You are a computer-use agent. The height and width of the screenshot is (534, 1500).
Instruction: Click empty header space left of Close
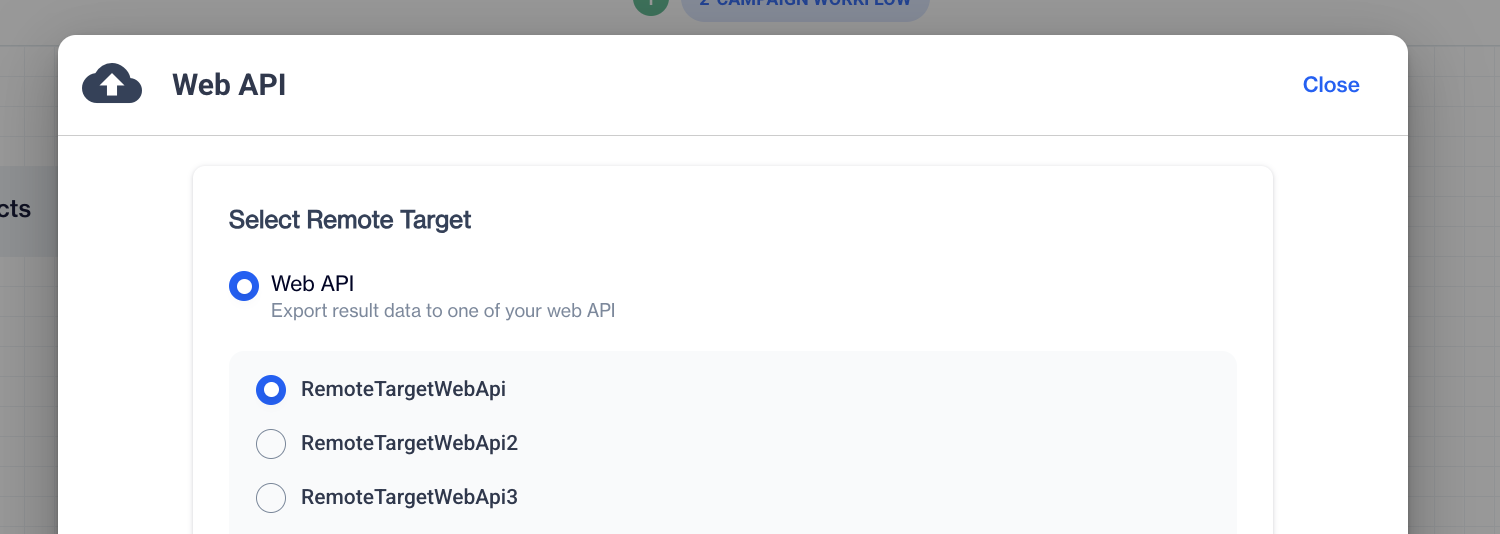[800, 85]
